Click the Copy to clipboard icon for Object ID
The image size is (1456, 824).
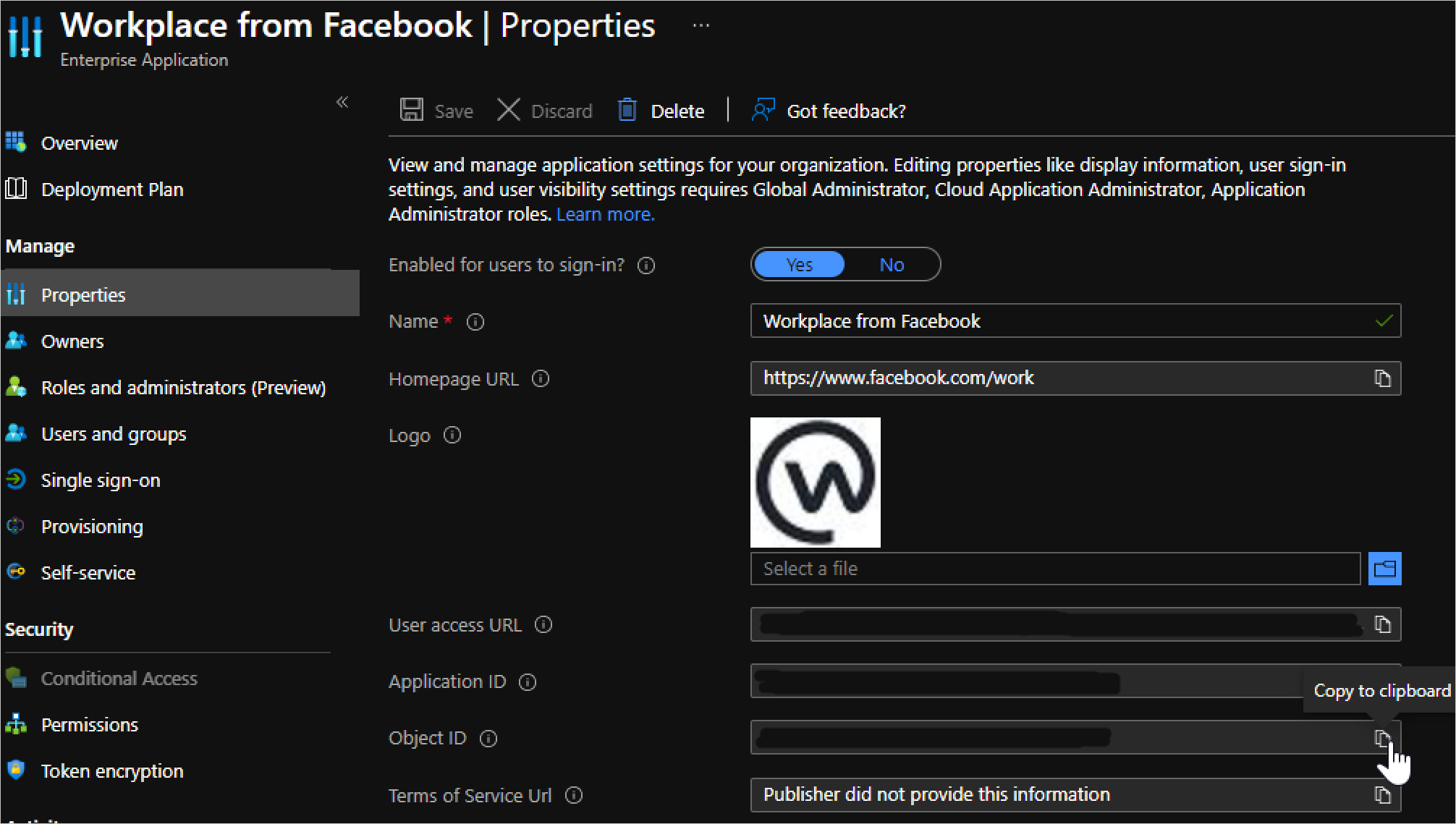pos(1384,738)
